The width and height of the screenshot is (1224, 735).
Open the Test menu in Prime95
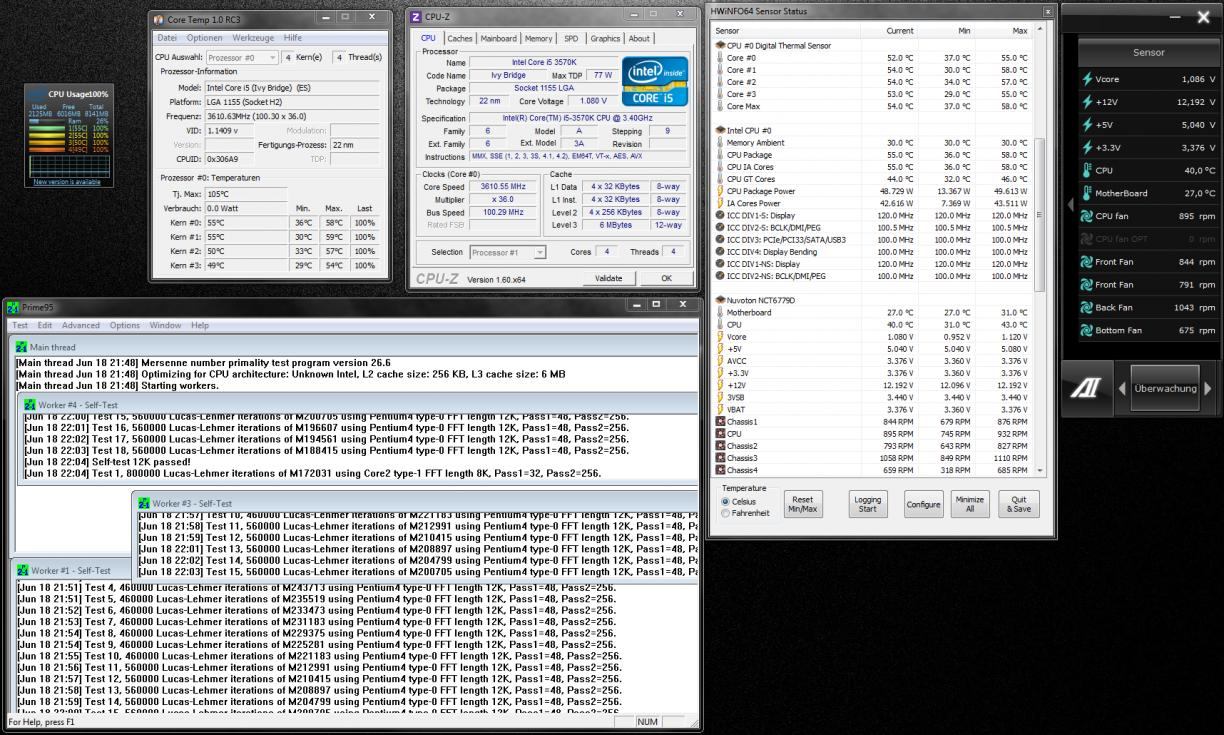19,326
